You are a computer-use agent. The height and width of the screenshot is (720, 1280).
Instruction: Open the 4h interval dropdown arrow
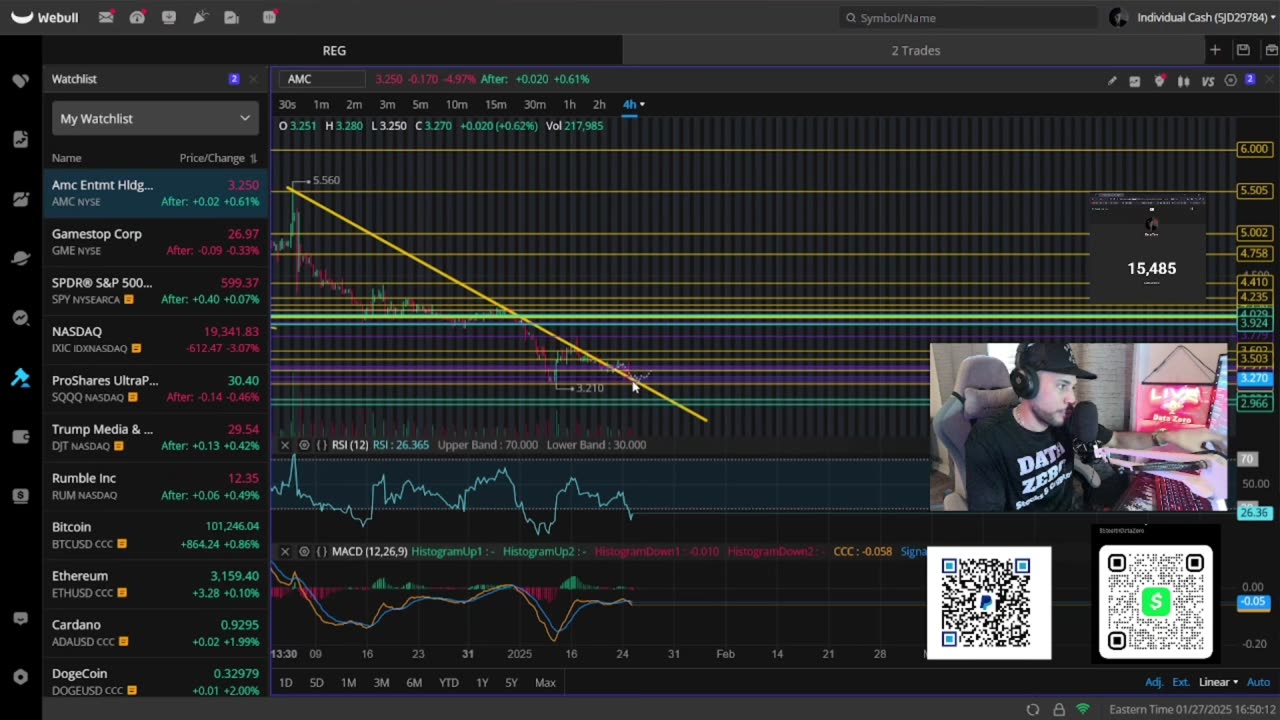pos(642,105)
